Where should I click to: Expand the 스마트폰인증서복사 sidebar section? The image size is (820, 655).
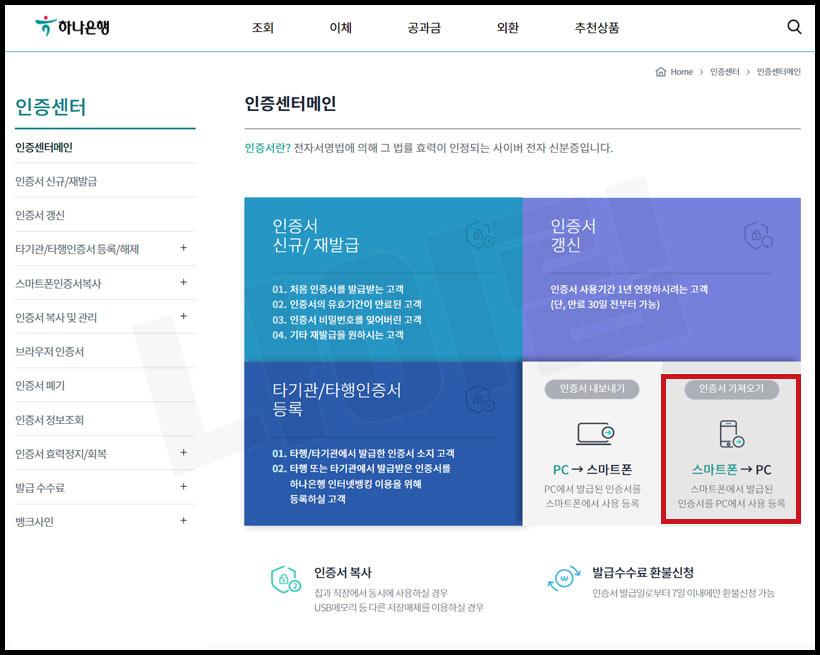(x=183, y=283)
